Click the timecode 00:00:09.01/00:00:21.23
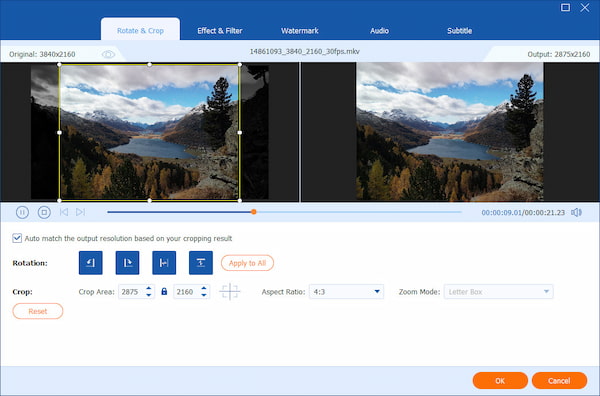Viewport: 600px width, 396px height. [x=523, y=212]
